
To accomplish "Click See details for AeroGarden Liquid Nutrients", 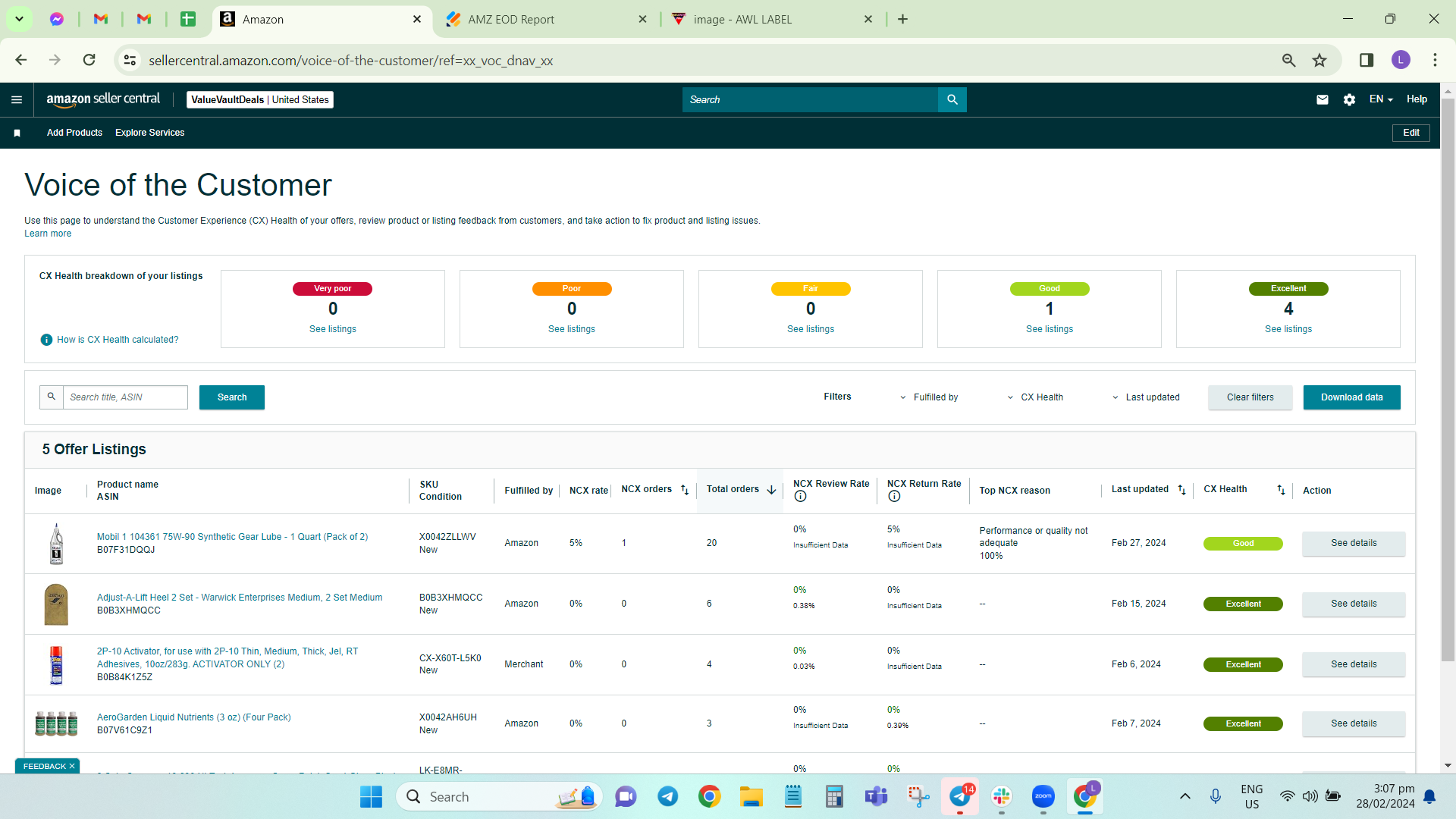I will 1354,723.
